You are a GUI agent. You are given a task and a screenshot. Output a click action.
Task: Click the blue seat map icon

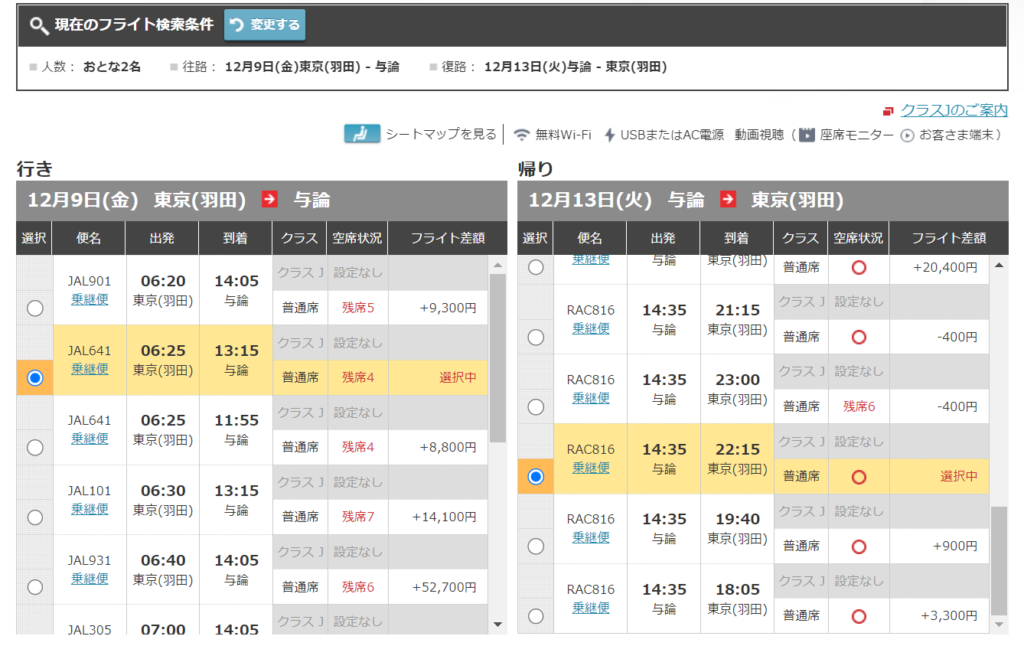pos(362,134)
